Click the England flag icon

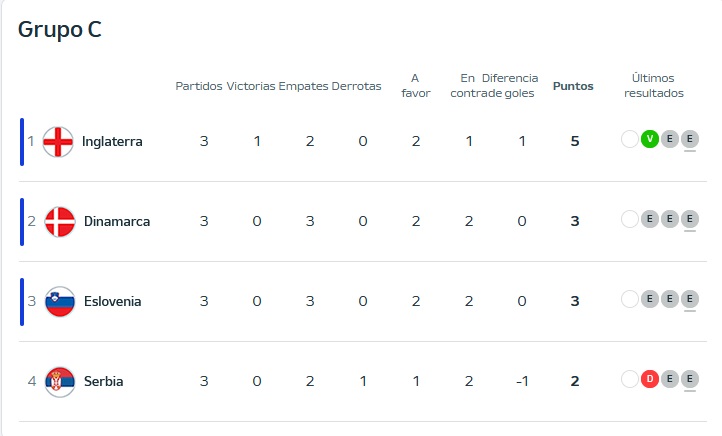pos(60,141)
